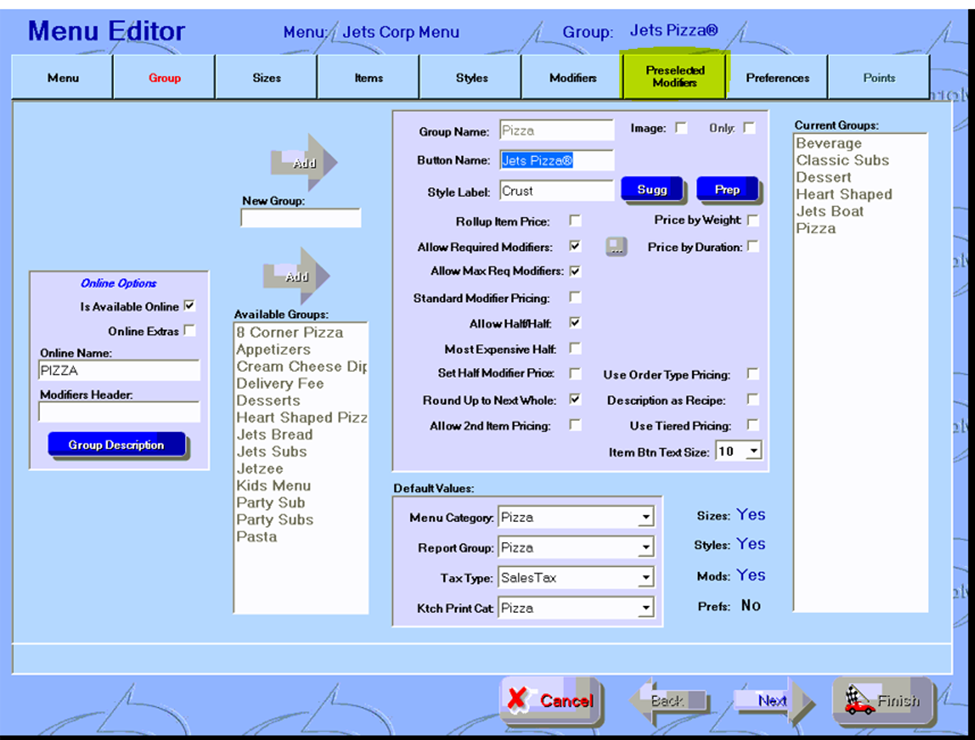
Task: Pick Kids Menu from Available Groups
Action: click(x=274, y=485)
